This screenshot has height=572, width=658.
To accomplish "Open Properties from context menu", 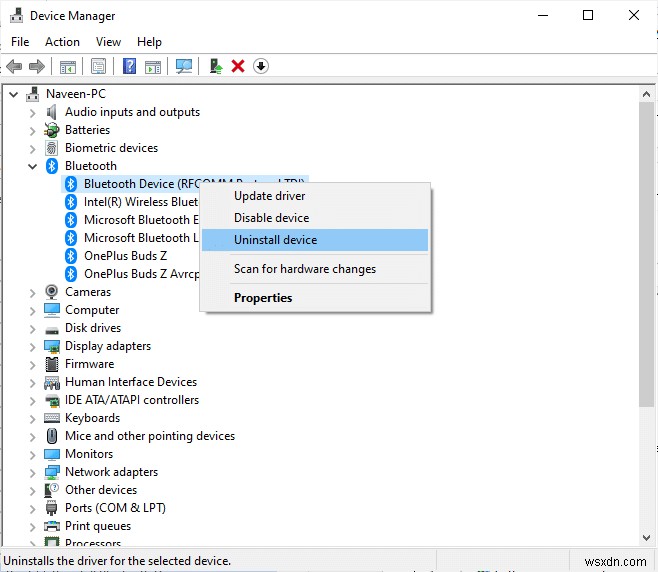I will point(315,298).
